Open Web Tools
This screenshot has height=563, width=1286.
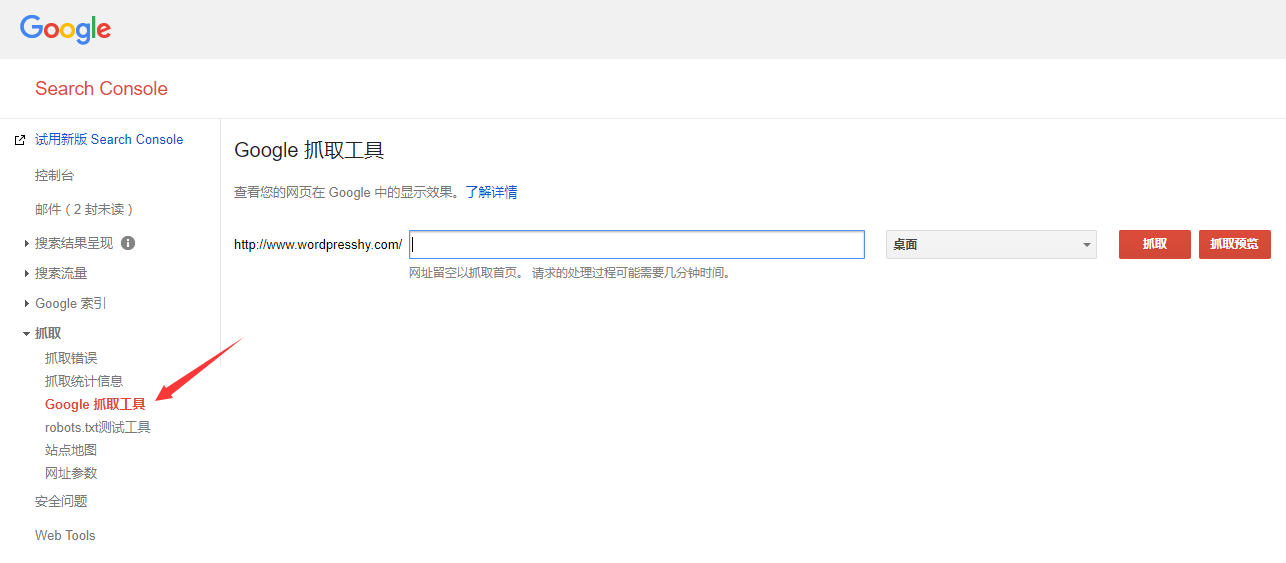[x=65, y=535]
